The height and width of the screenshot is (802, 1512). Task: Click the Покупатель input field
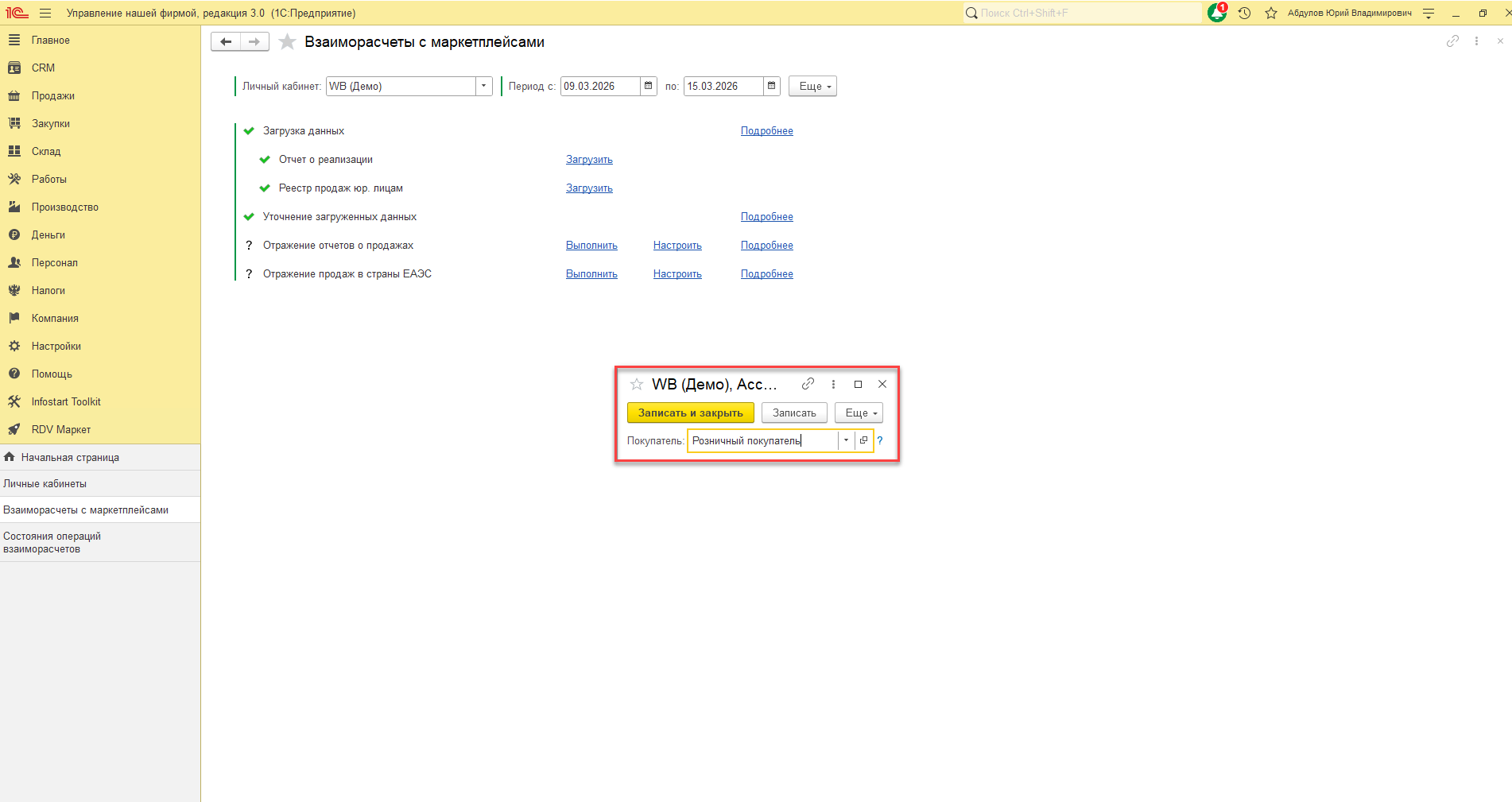(762, 440)
